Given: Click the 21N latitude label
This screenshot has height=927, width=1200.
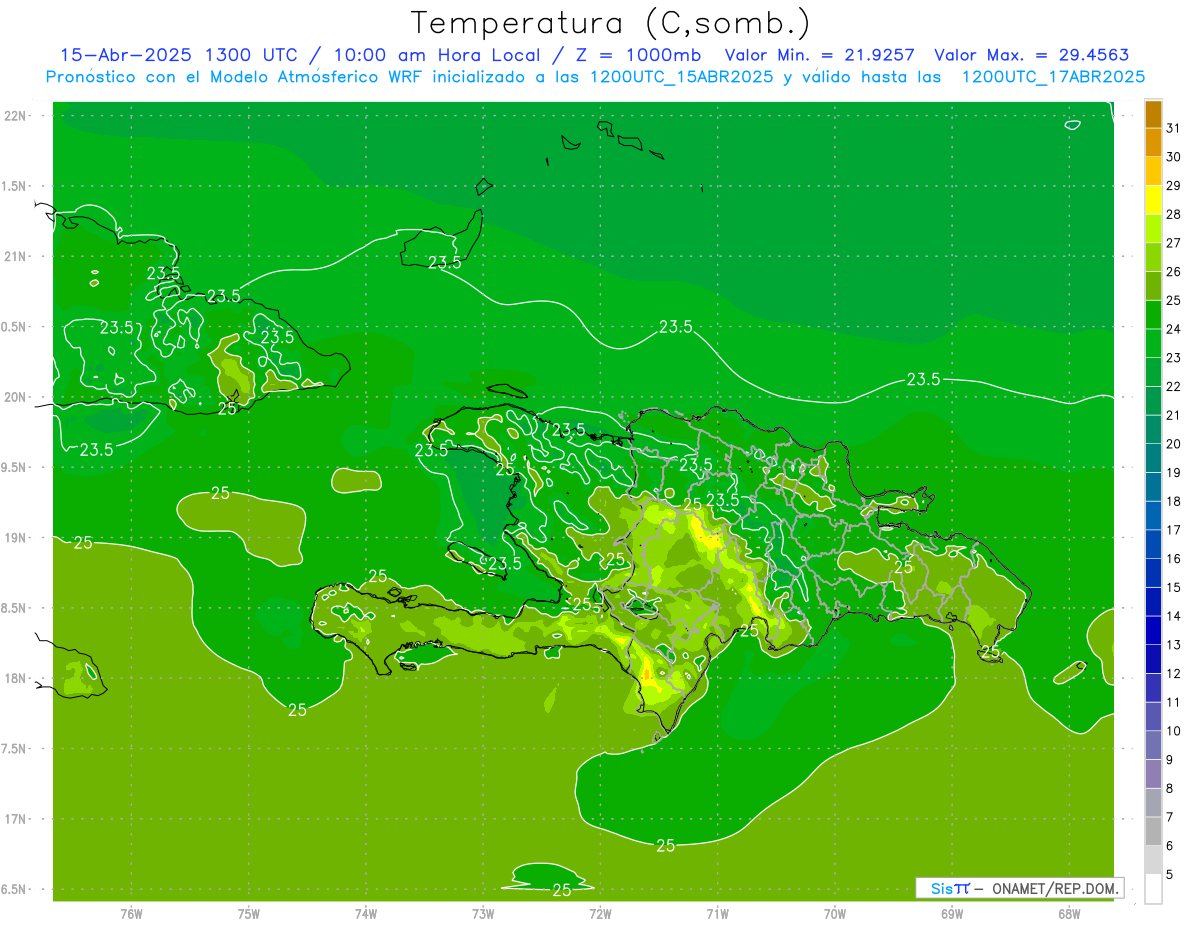Looking at the screenshot, I should point(16,256).
